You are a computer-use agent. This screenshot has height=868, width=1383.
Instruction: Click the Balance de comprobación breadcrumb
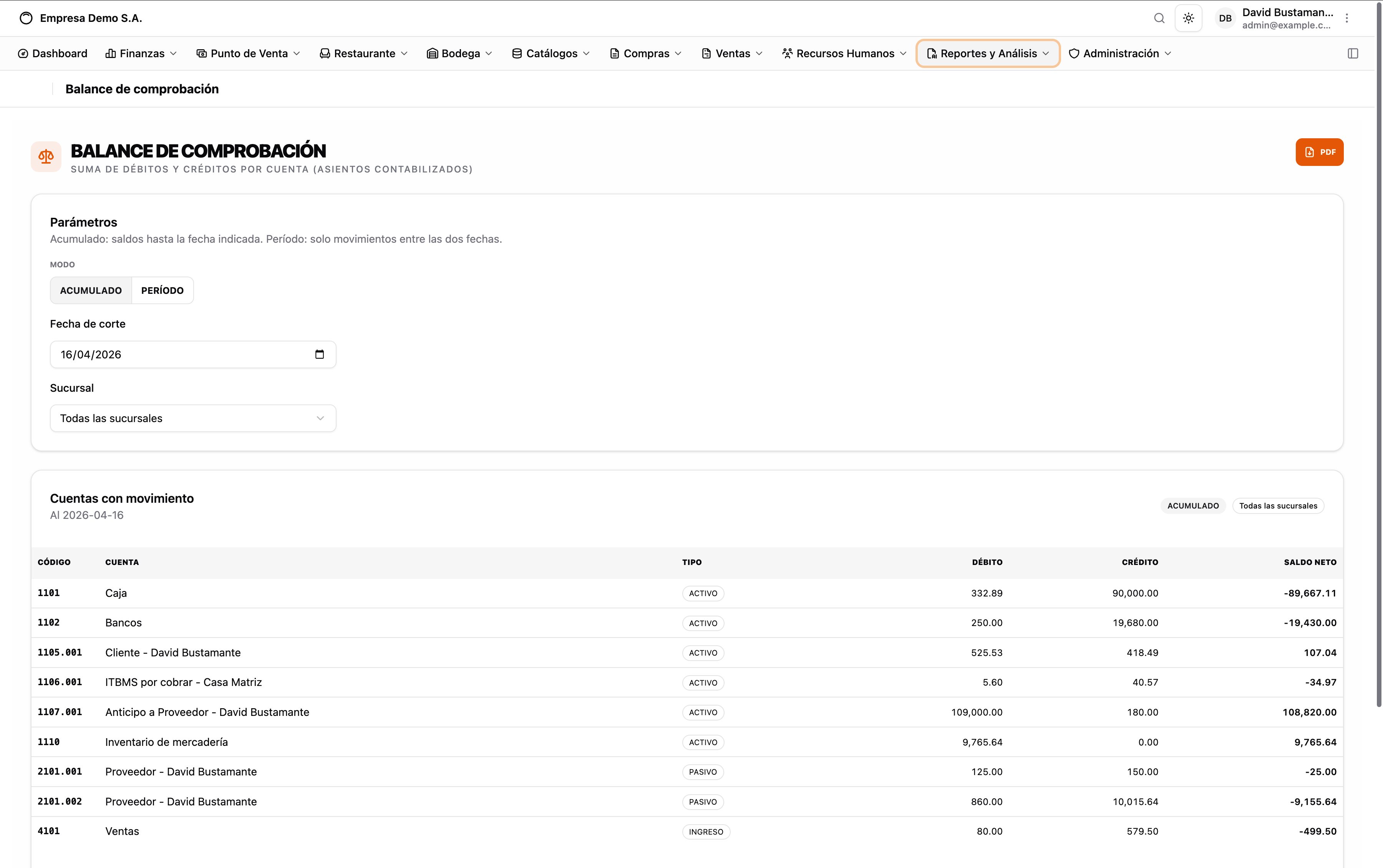(142, 89)
